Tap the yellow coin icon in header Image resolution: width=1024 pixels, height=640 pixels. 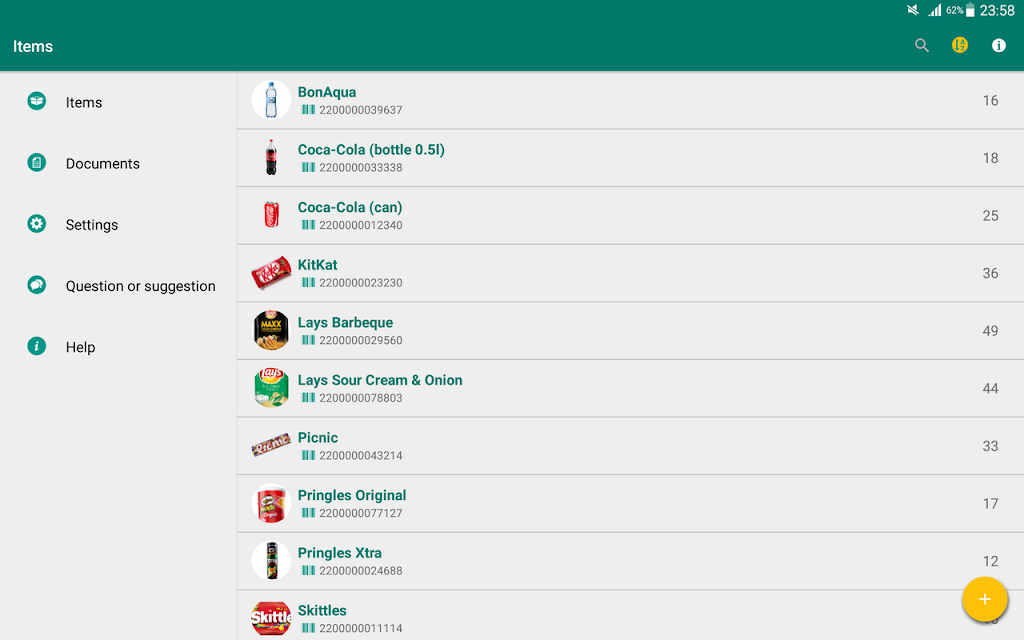click(x=959, y=46)
